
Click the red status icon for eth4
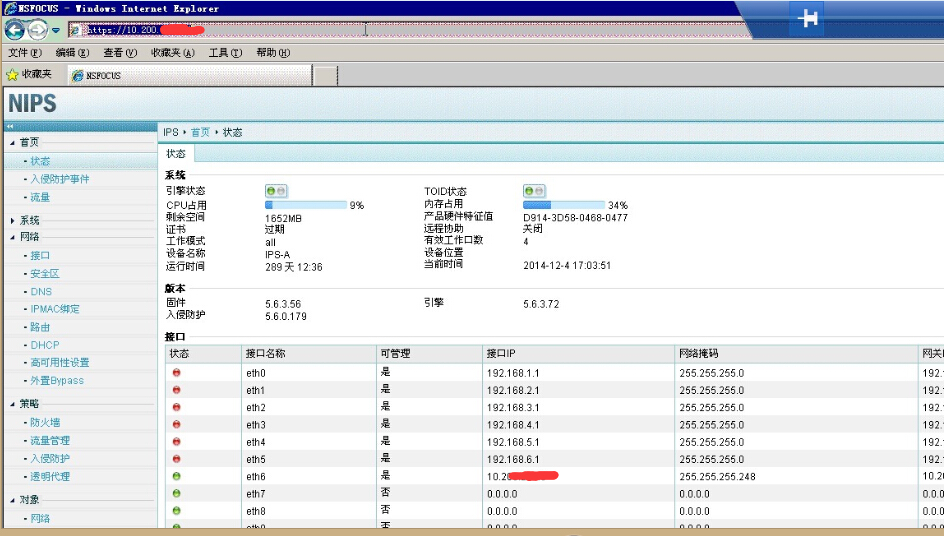coord(176,442)
